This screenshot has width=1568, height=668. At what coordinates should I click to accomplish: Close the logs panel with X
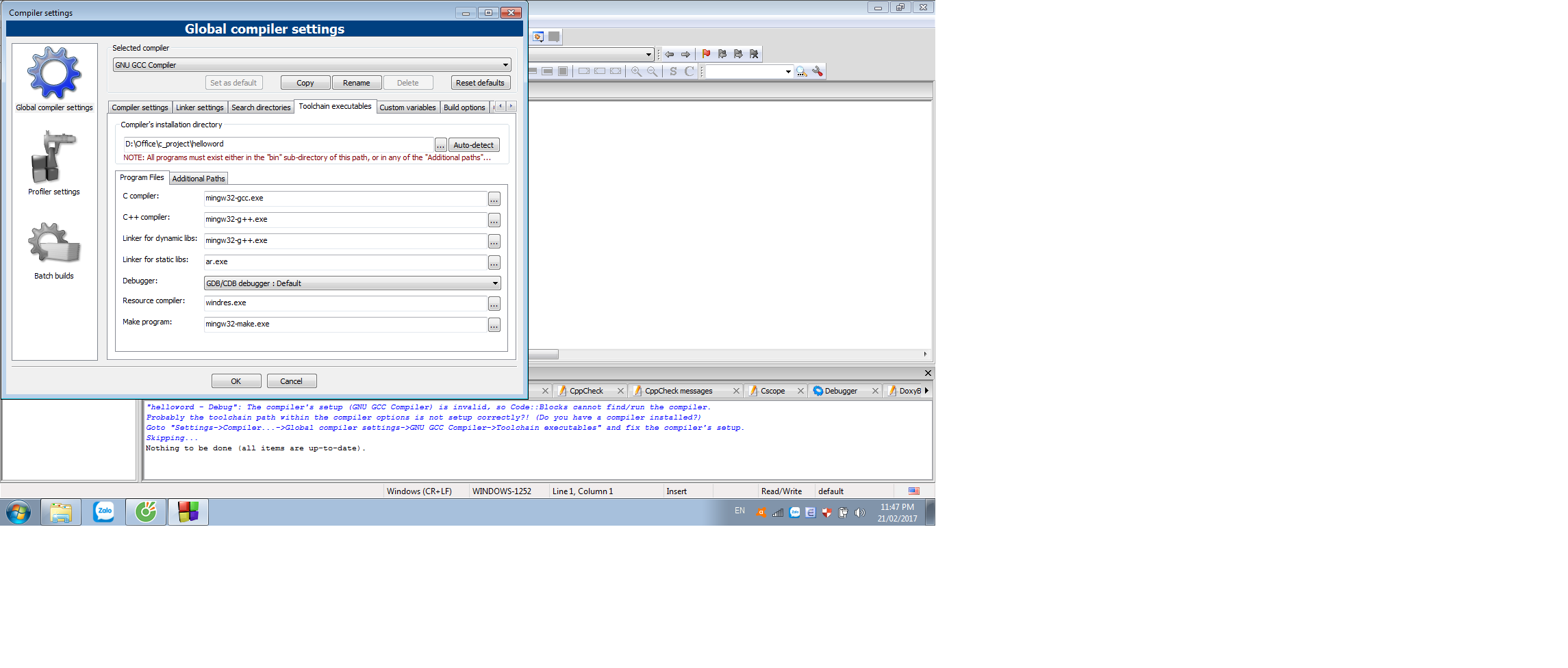point(928,373)
